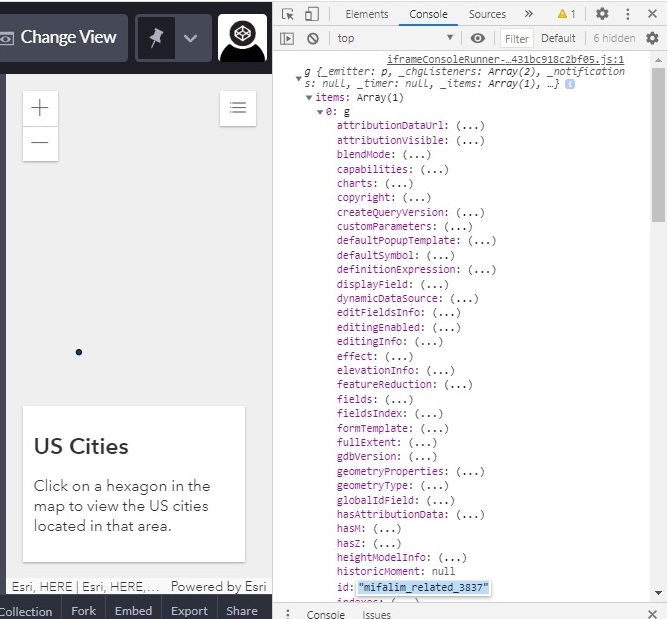The width and height of the screenshot is (668, 619).
Task: Switch to the Sources tab
Action: point(487,14)
